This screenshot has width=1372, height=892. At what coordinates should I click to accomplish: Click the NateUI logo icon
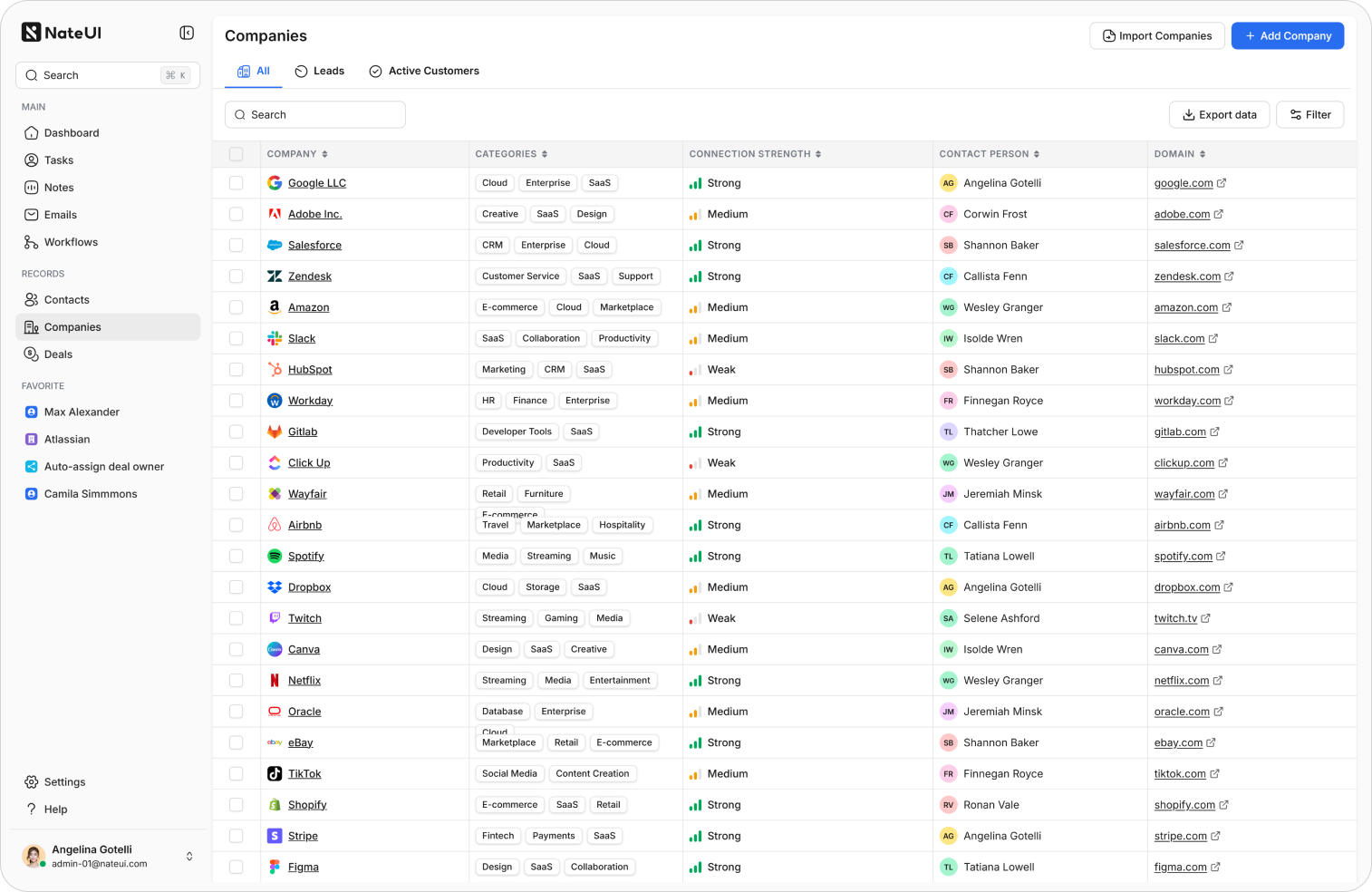[31, 33]
